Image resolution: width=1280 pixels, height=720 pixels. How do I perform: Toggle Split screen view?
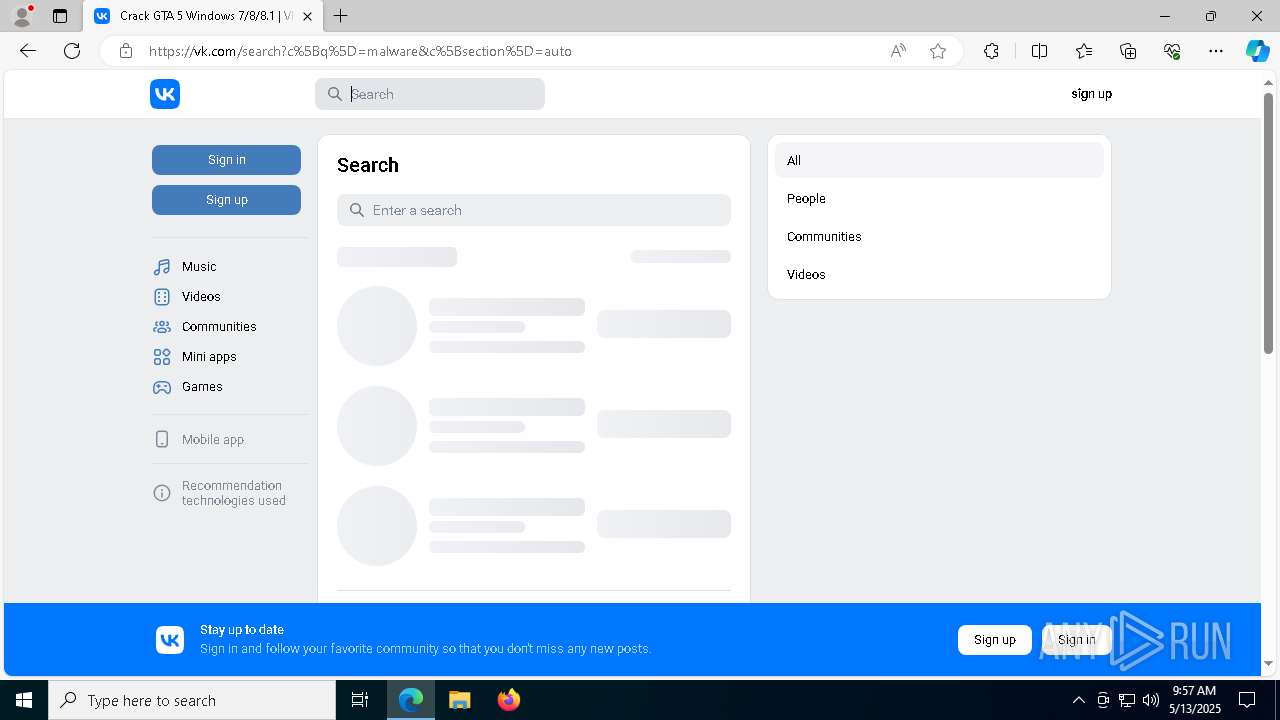(1039, 51)
